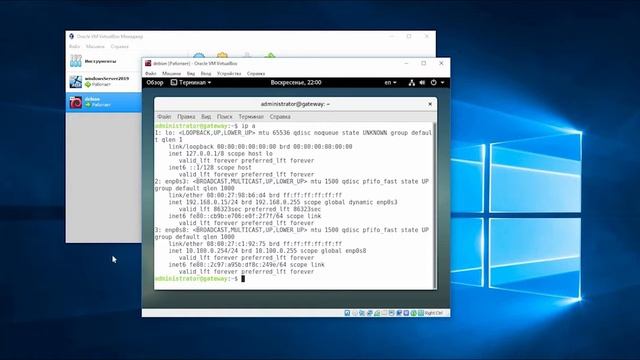Click the keyboard capture arrow icon
Screen dimensions: 640x360
point(421,313)
